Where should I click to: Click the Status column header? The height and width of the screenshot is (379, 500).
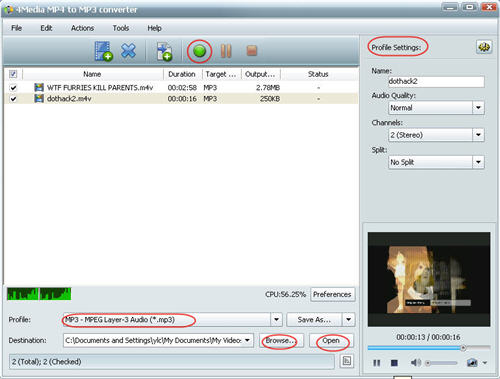tap(318, 74)
